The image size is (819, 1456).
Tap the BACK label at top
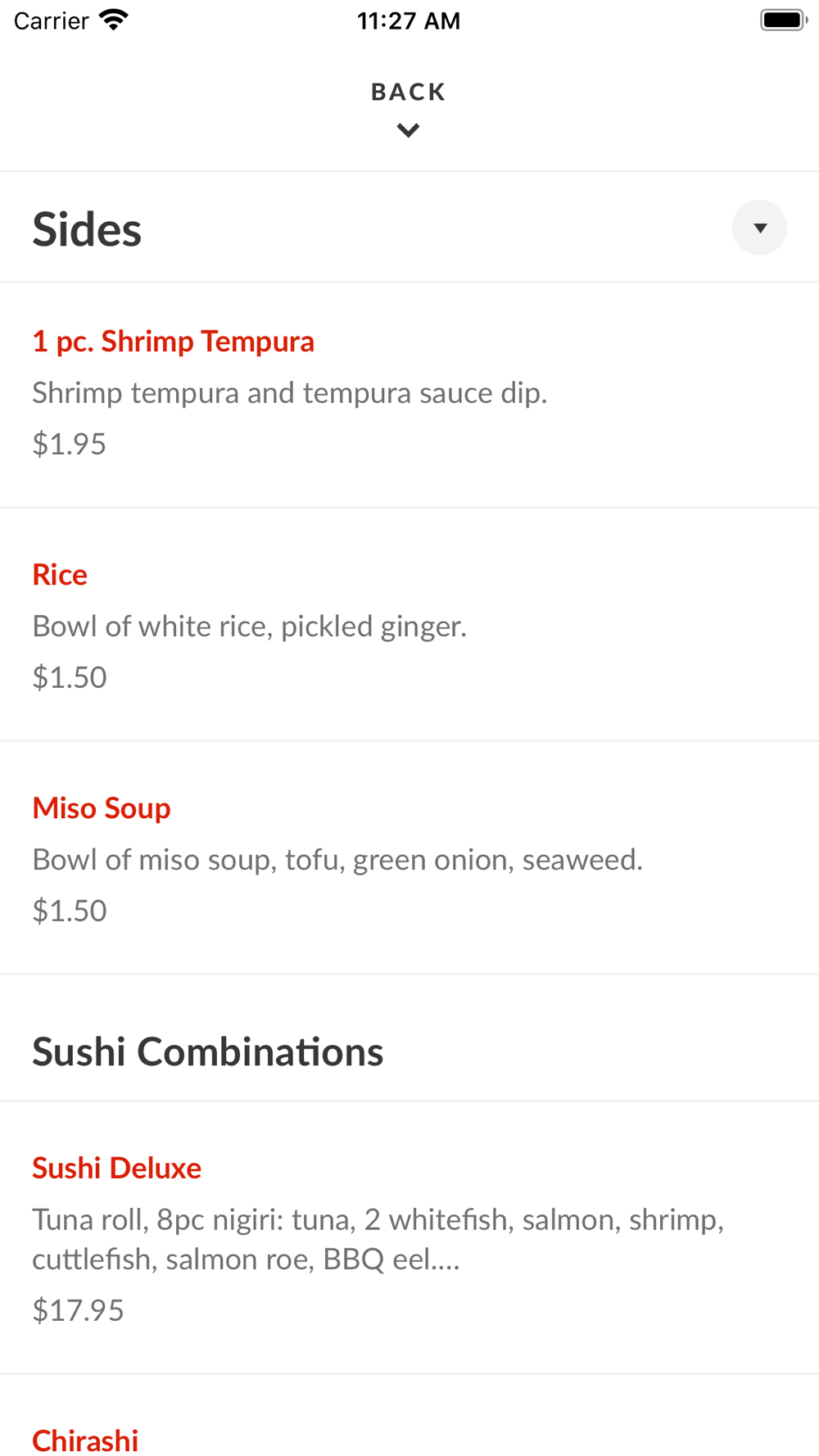(x=409, y=92)
